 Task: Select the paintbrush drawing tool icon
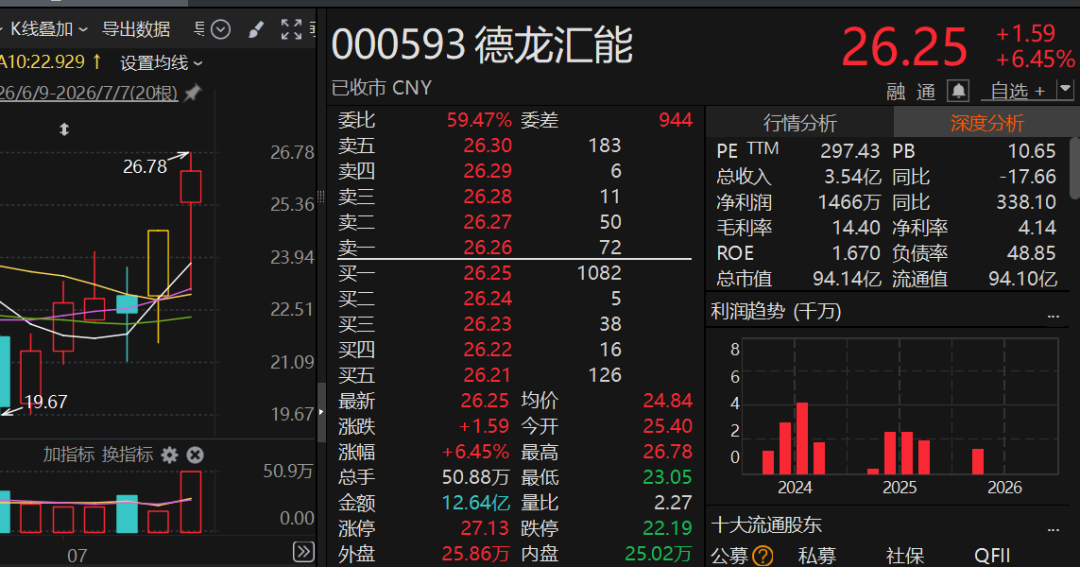pos(256,30)
